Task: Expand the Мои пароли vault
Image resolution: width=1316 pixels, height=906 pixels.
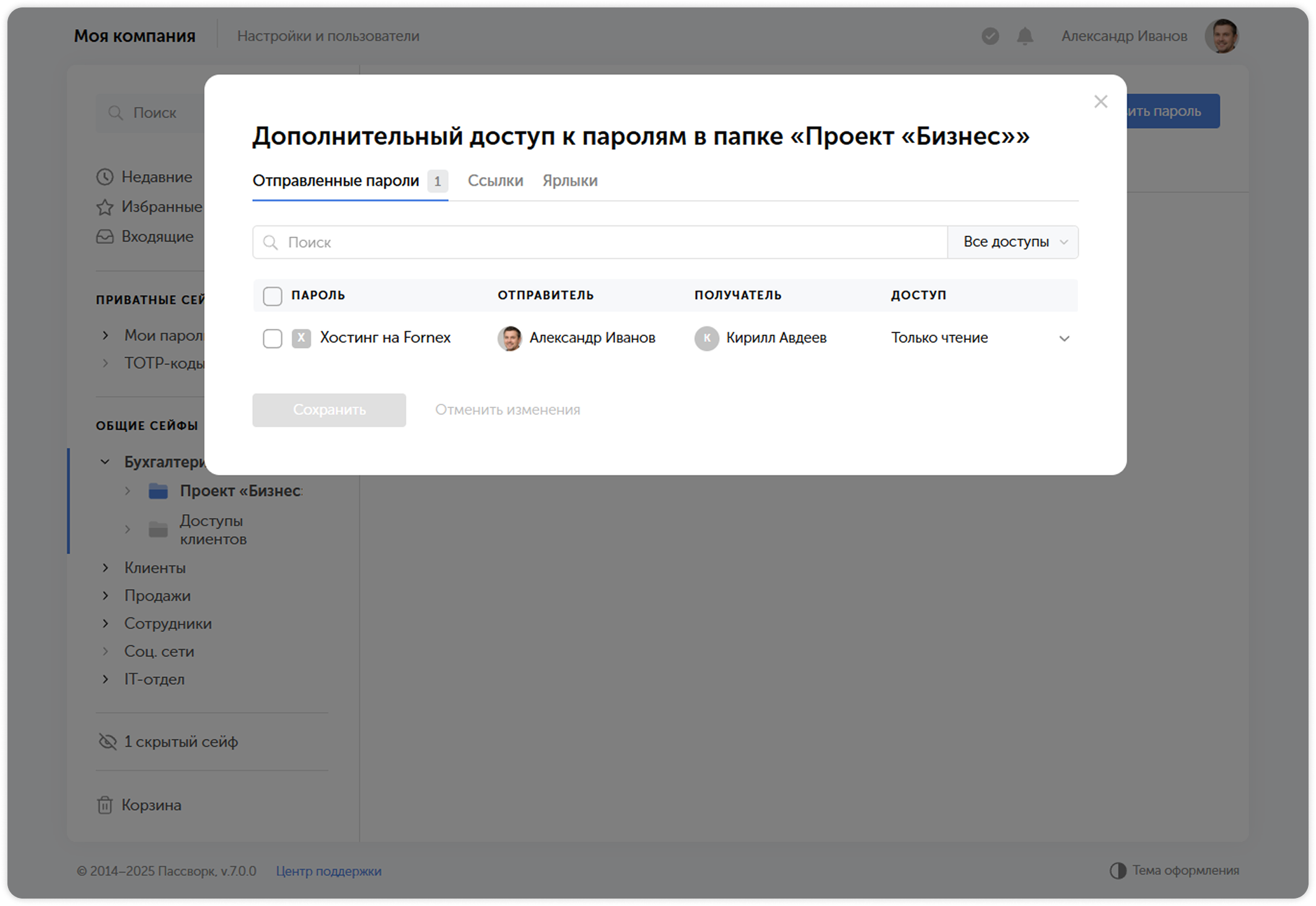Action: tap(105, 335)
